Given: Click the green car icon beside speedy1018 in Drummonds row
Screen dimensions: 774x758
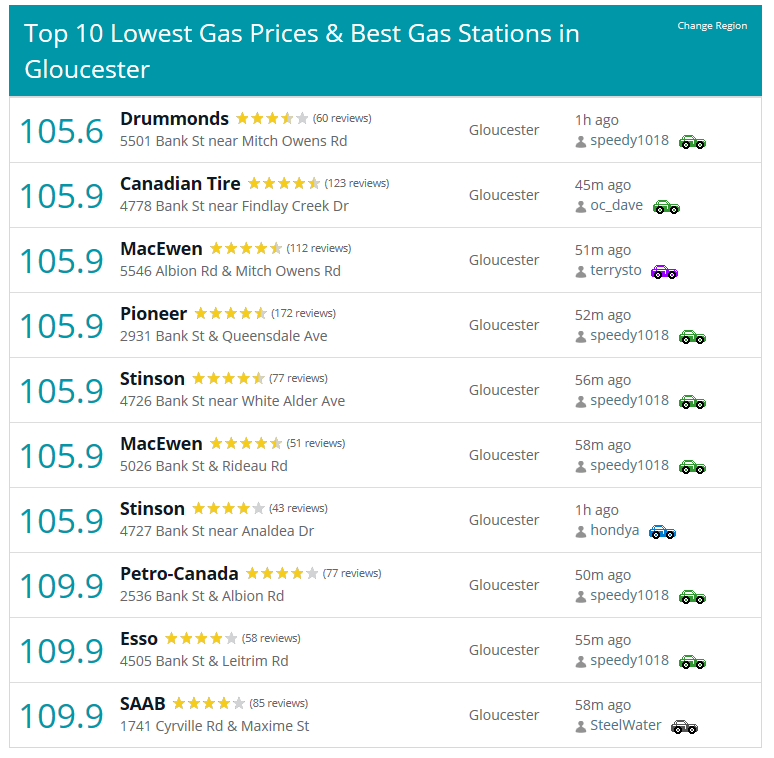Looking at the screenshot, I should pyautogui.click(x=692, y=142).
